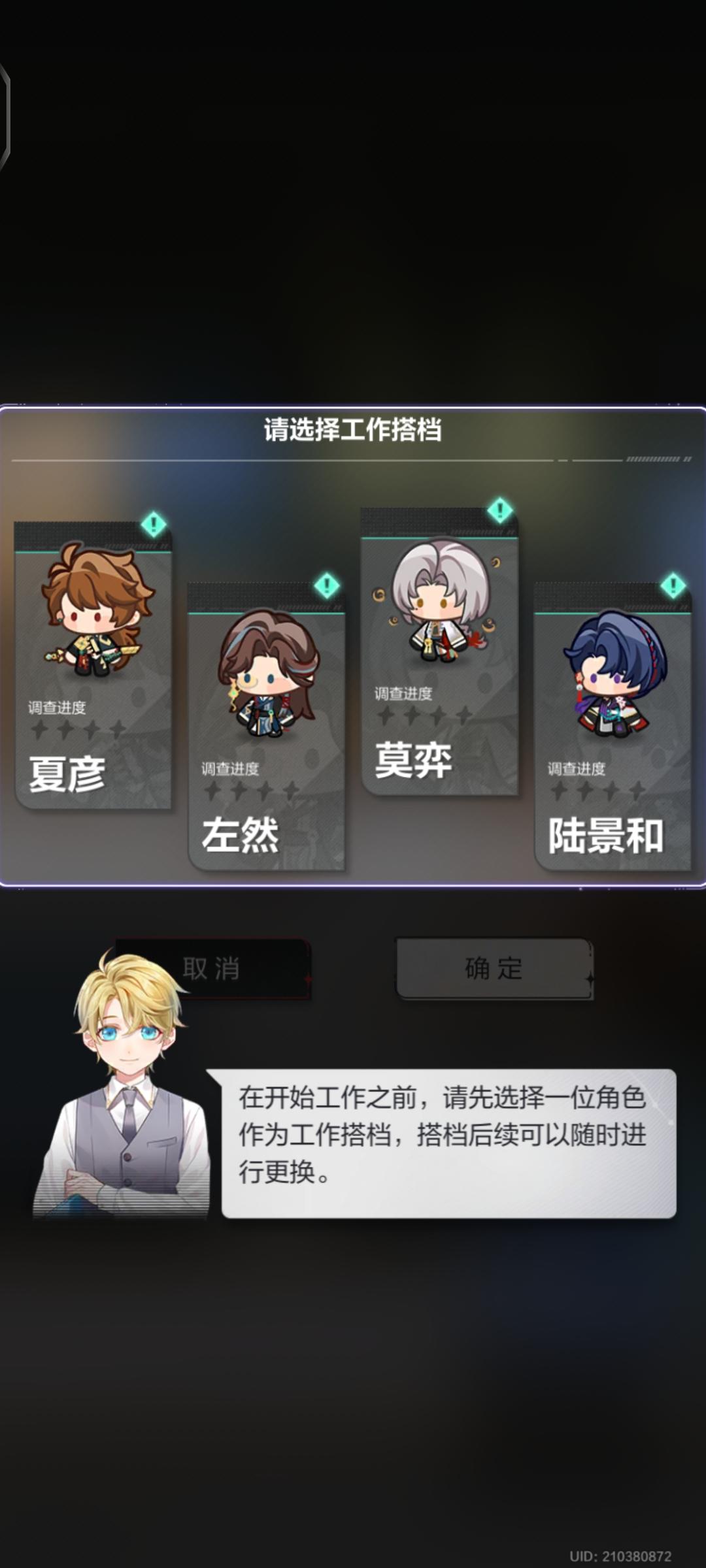Choose the 陆景和 name label
The height and width of the screenshot is (1568, 706).
point(605,835)
